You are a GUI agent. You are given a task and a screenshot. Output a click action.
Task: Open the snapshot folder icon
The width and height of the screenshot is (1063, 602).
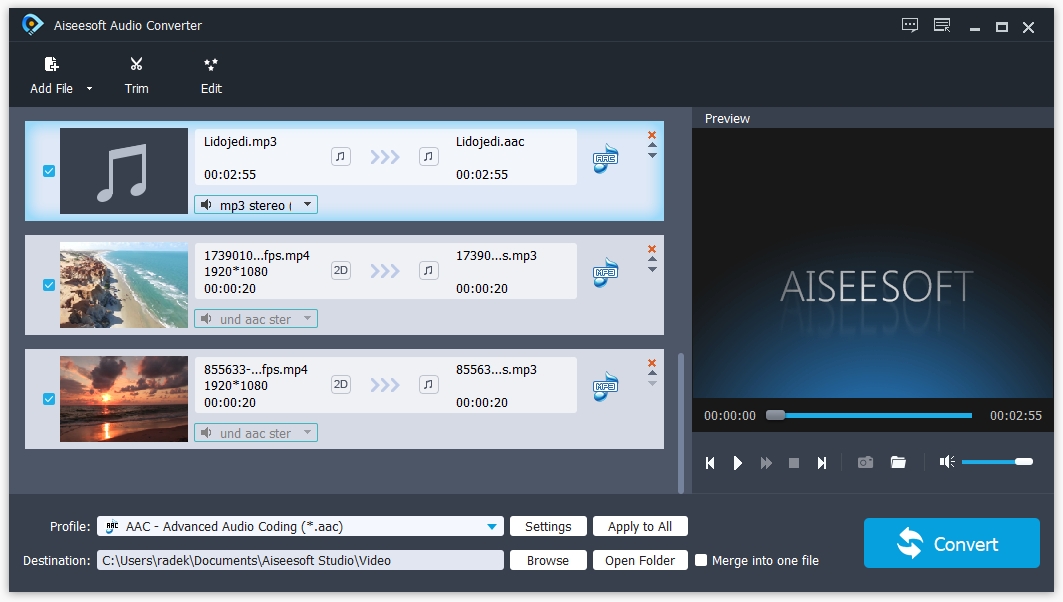[x=898, y=462]
